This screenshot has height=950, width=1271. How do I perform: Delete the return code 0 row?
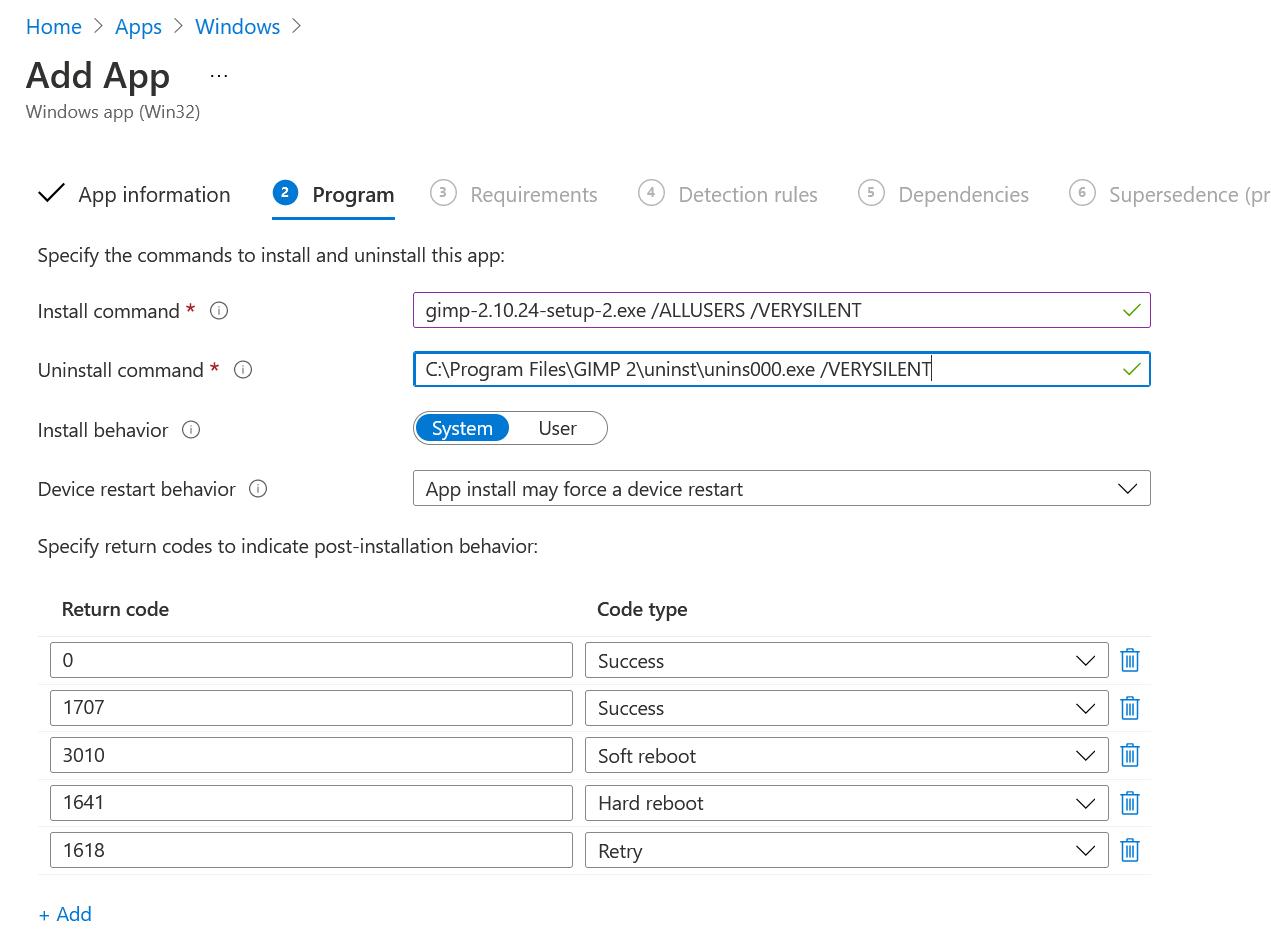click(x=1130, y=660)
